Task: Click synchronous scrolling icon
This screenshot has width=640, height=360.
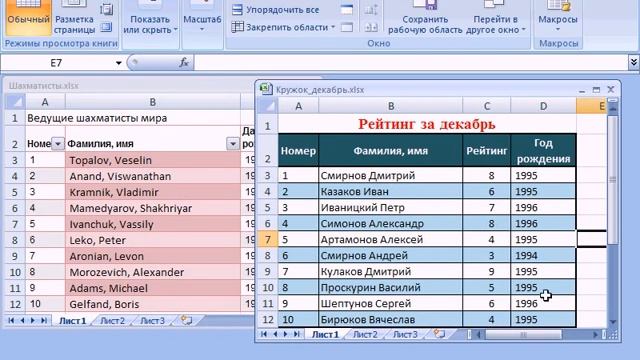Action: tap(371, 27)
